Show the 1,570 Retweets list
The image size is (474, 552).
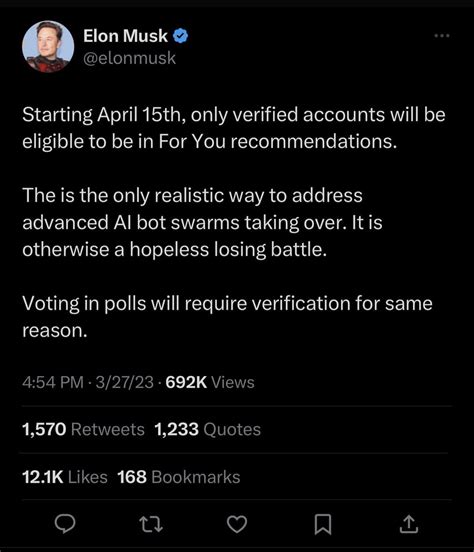83,429
